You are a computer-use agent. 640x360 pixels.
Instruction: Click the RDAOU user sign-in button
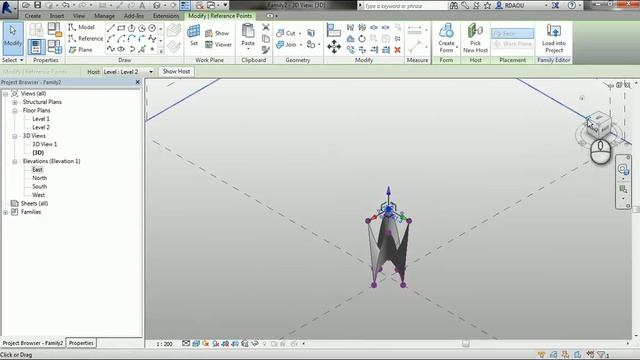tap(510, 5)
